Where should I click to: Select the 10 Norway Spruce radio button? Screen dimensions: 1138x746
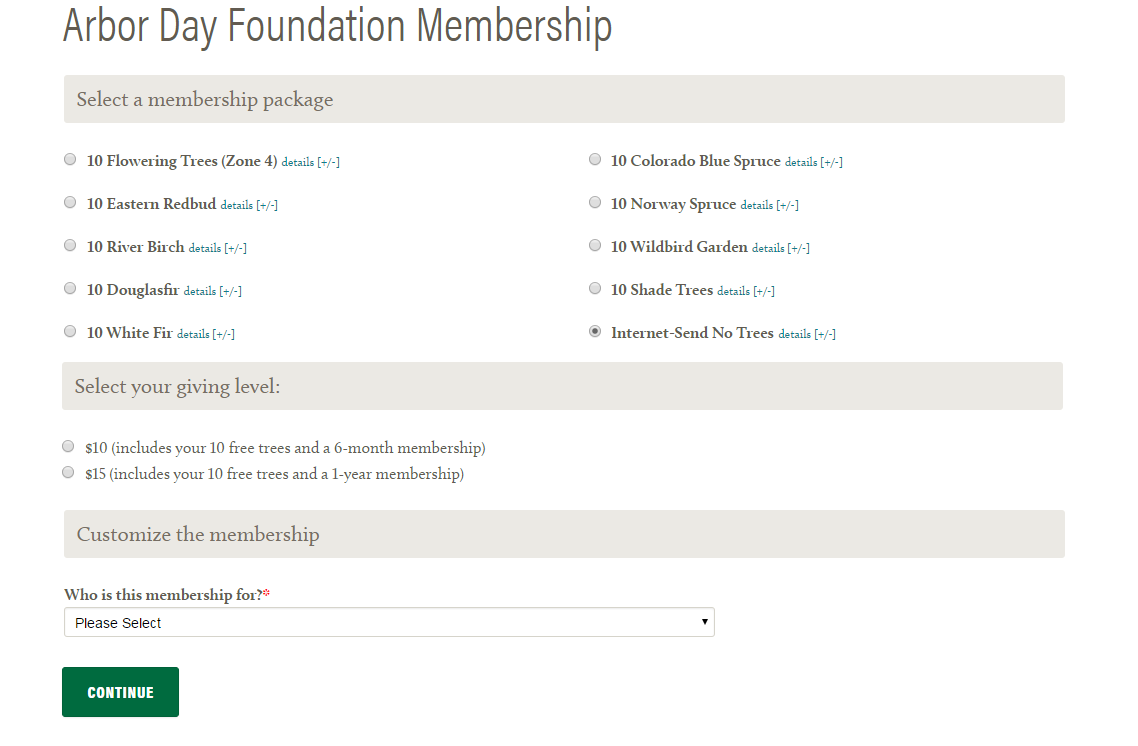point(594,202)
